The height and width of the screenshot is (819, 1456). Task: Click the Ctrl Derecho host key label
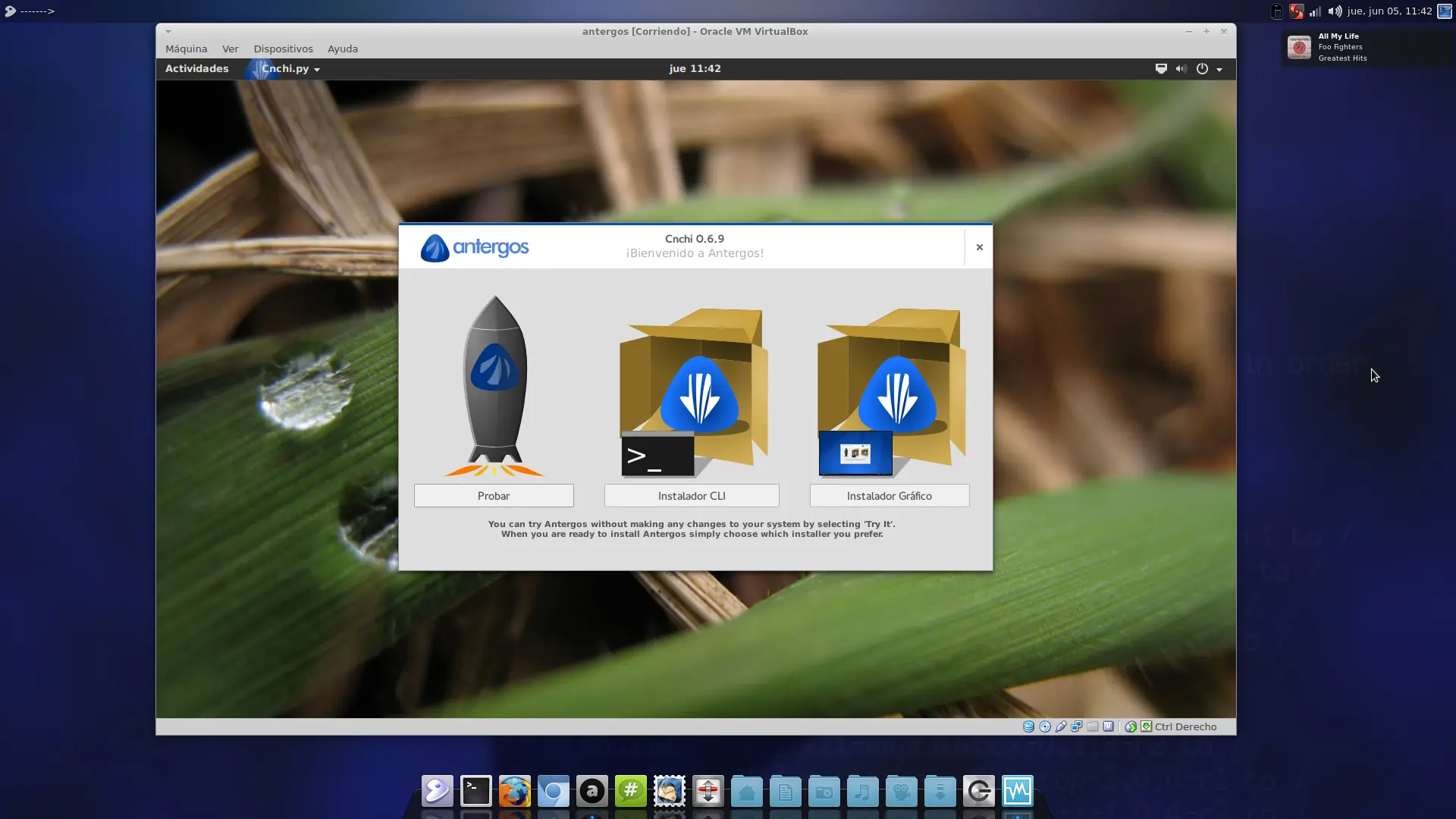click(x=1186, y=726)
